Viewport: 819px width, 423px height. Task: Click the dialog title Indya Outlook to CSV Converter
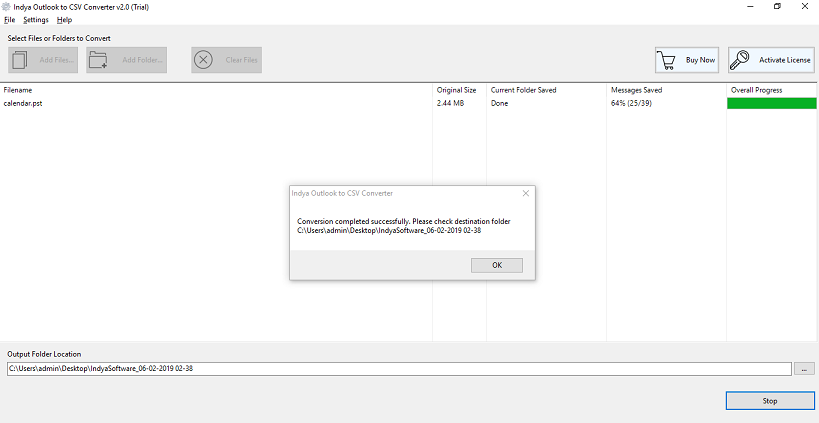point(342,193)
